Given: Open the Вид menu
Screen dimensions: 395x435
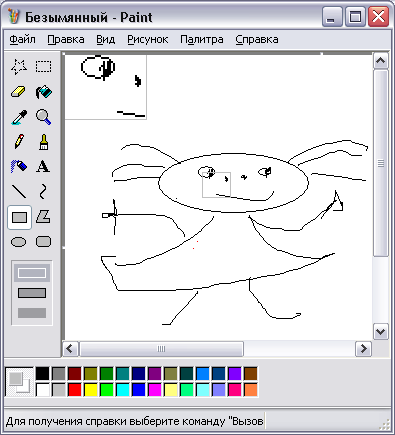Looking at the screenshot, I should coord(106,39).
